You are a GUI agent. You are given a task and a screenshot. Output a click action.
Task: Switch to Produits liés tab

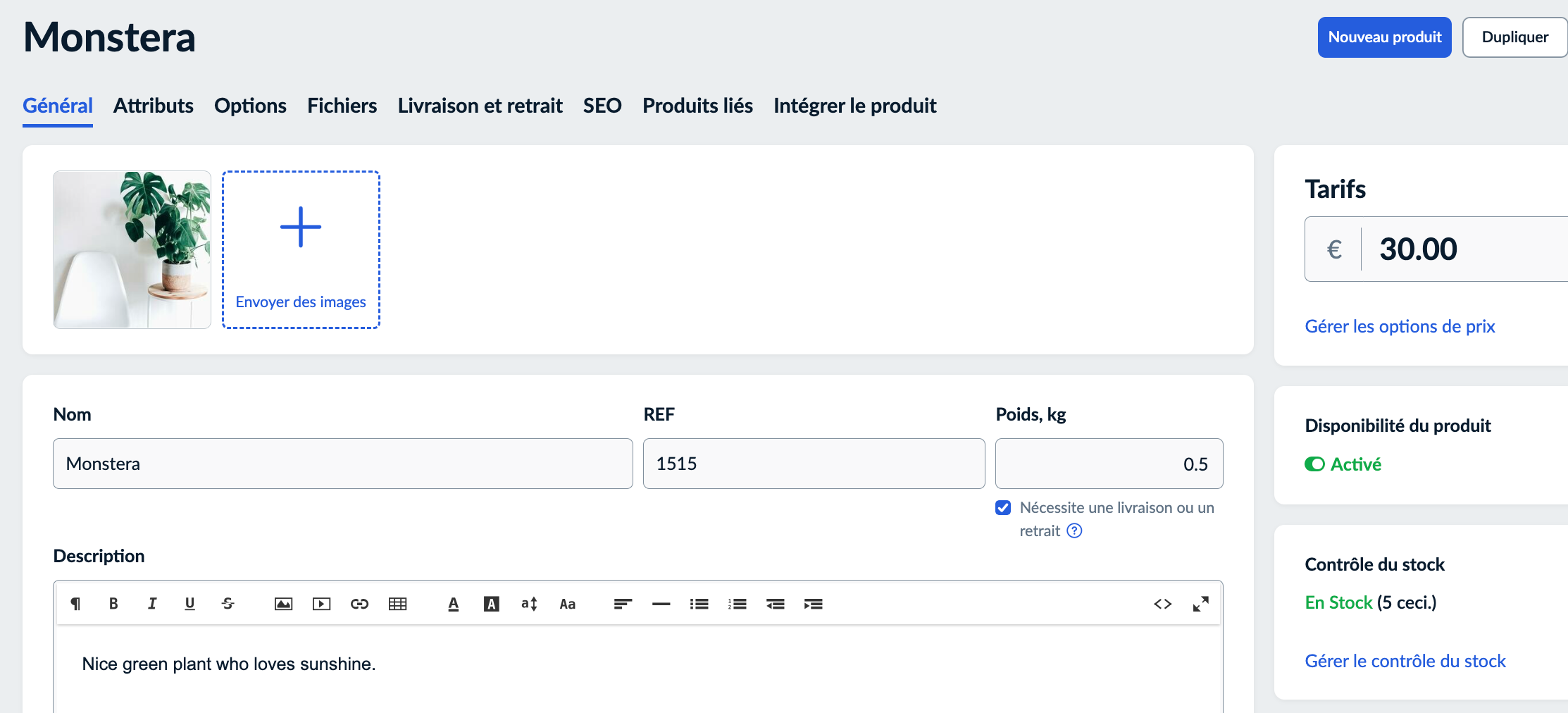tap(697, 106)
